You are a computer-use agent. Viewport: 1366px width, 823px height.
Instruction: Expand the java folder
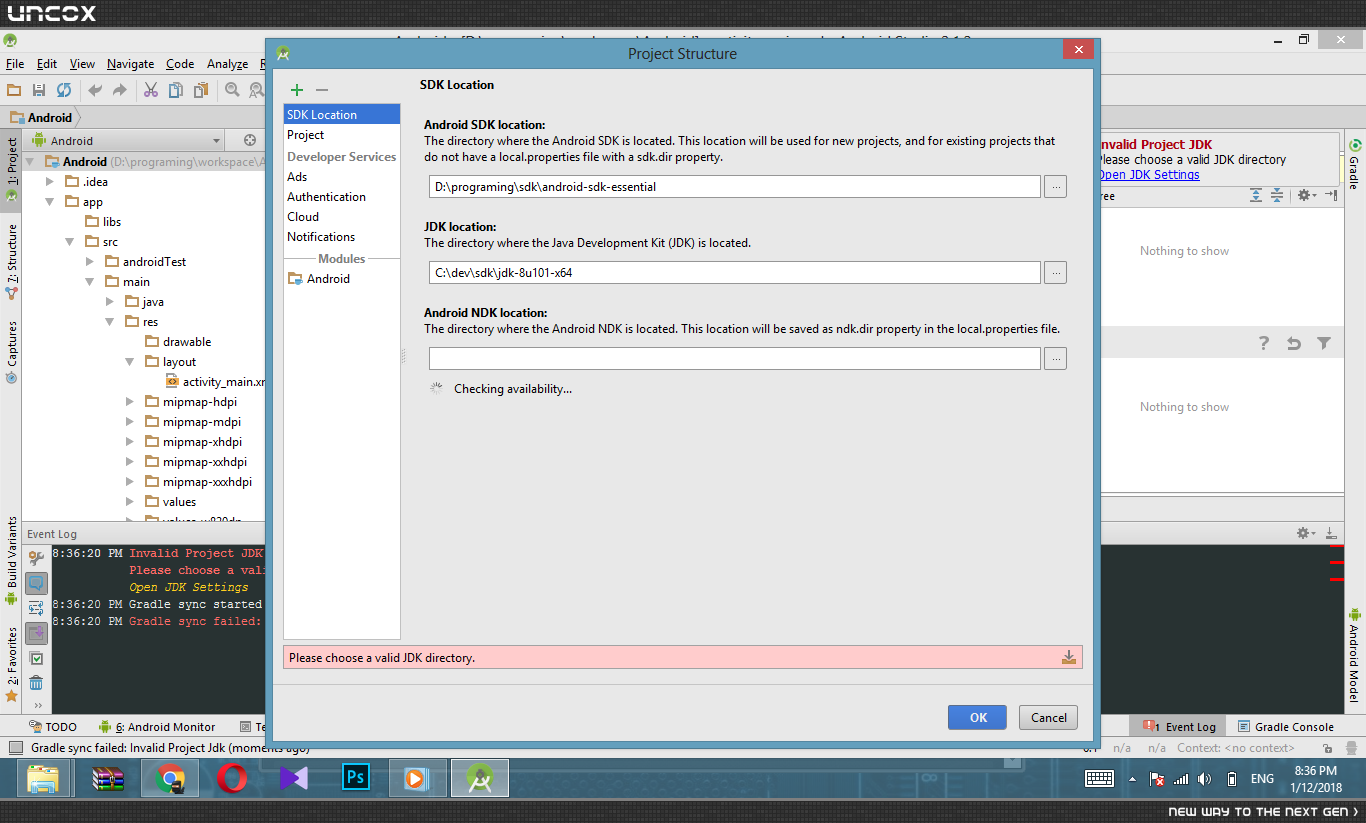click(x=110, y=301)
